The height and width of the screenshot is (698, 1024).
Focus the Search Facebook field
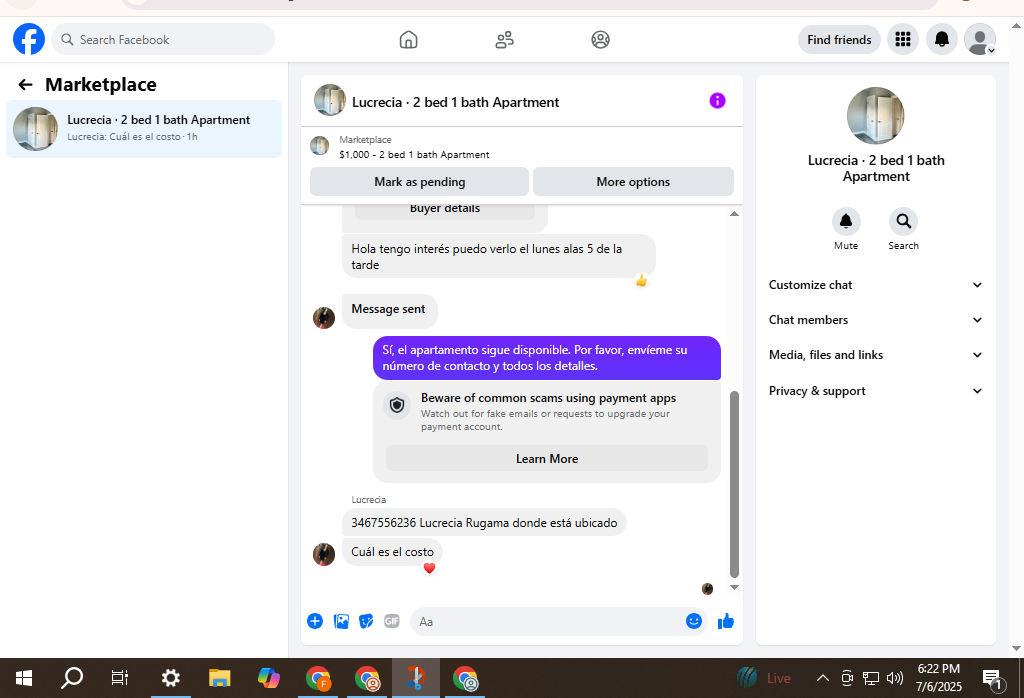click(x=163, y=40)
